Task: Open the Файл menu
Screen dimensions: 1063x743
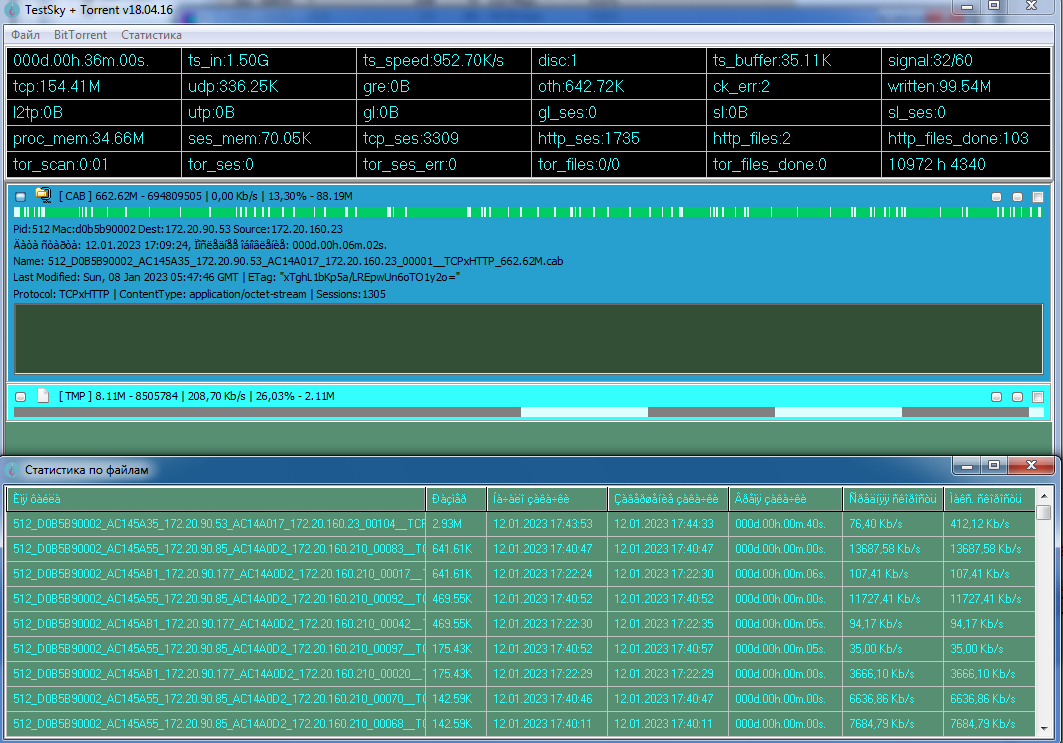Action: tap(26, 35)
